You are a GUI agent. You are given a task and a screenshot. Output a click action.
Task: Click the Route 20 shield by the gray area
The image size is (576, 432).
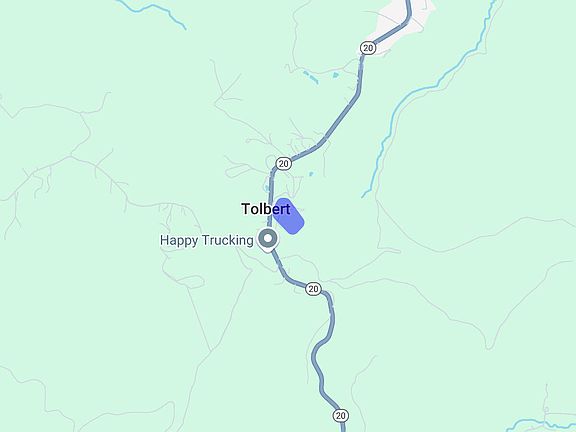[368, 48]
